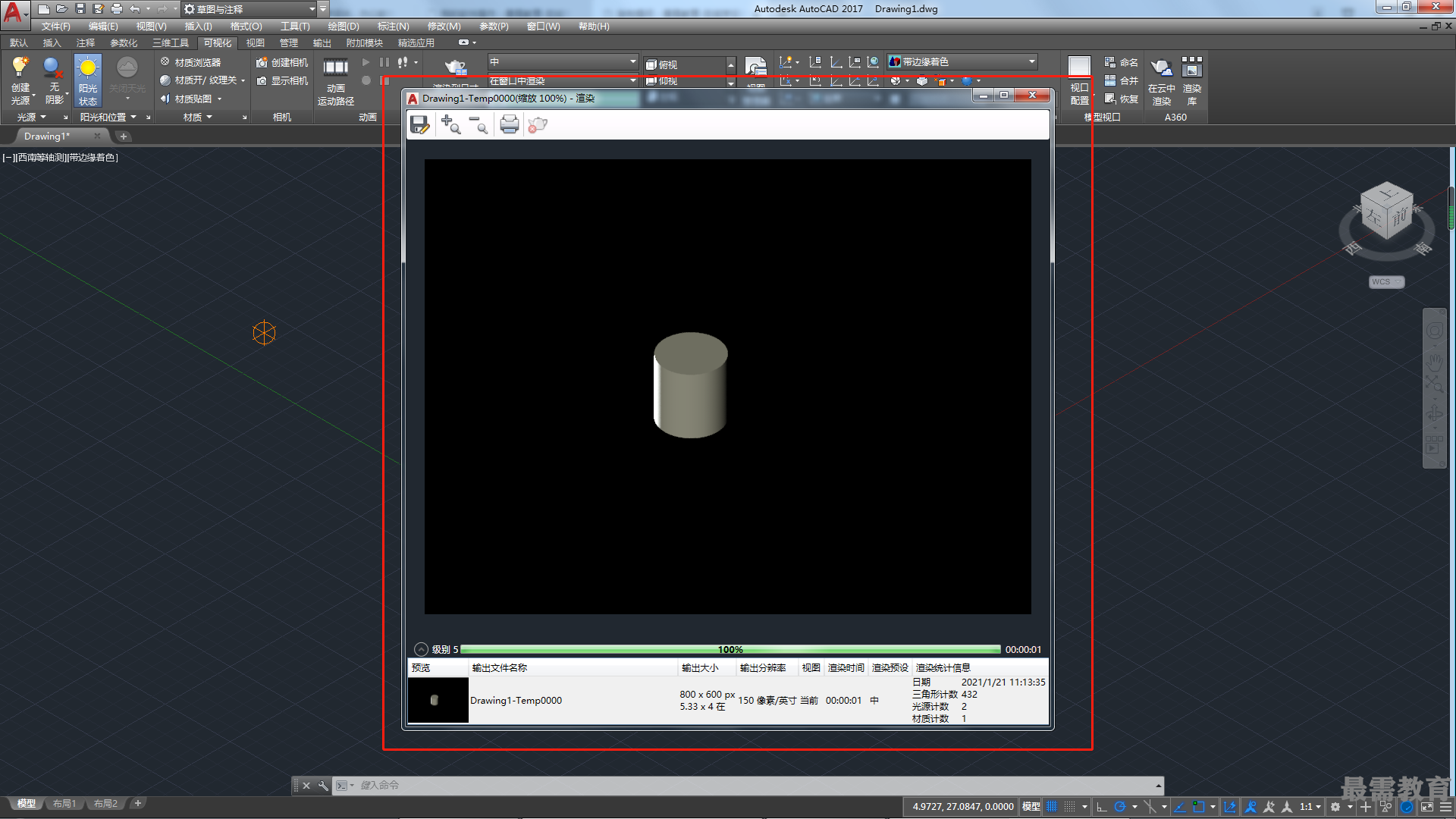Click the customization menu icon in status bar
This screenshot has height=819, width=1456.
[x=1445, y=807]
